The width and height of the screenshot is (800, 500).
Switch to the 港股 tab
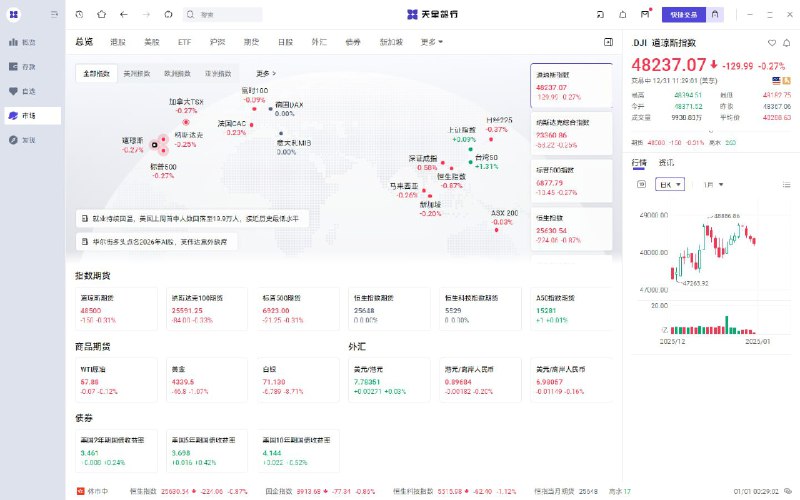click(118, 42)
